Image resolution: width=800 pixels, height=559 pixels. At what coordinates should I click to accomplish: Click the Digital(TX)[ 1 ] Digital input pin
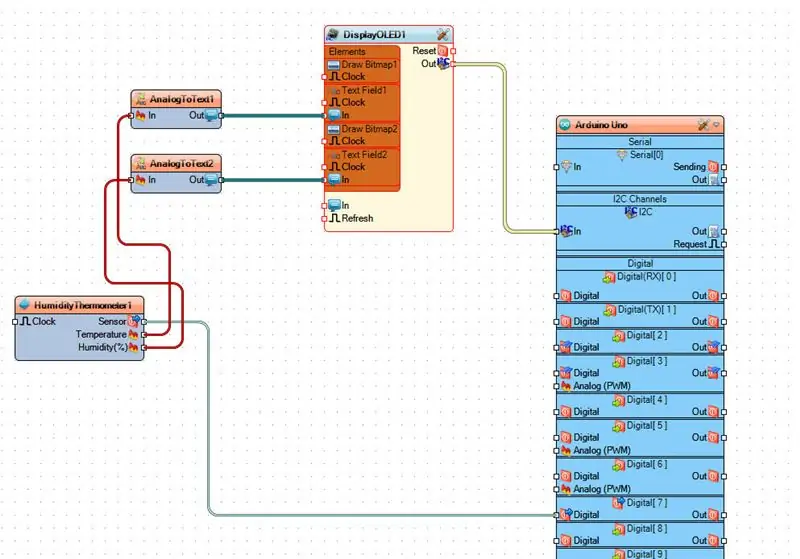(556, 322)
